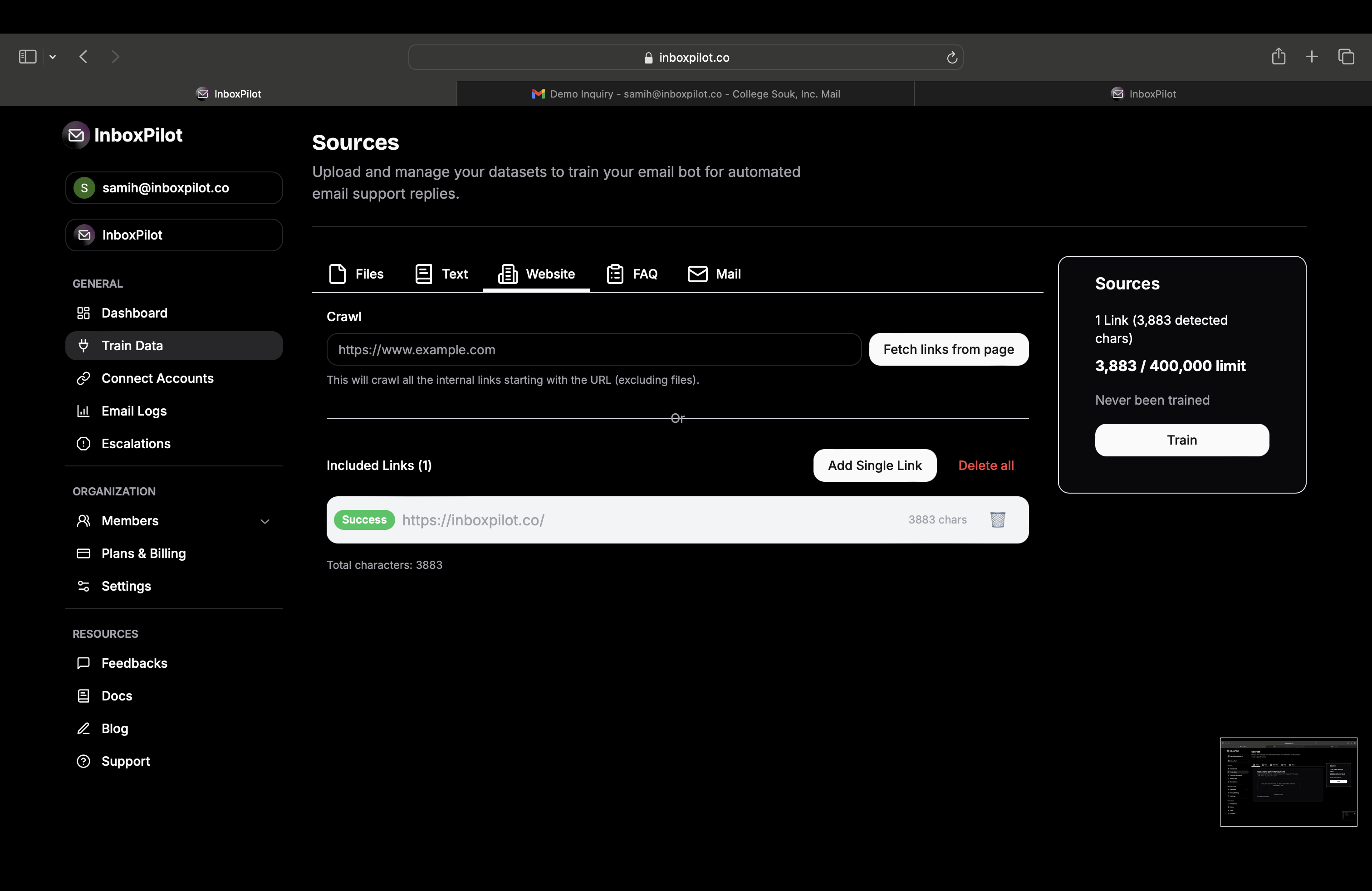Image resolution: width=1372 pixels, height=891 pixels.
Task: Switch to the Mail sources tab
Action: tap(714, 274)
